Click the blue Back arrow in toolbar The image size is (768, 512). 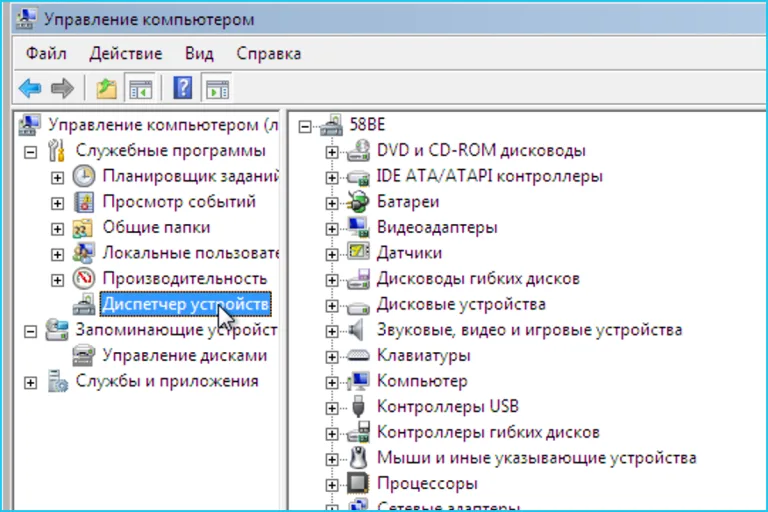[x=30, y=89]
